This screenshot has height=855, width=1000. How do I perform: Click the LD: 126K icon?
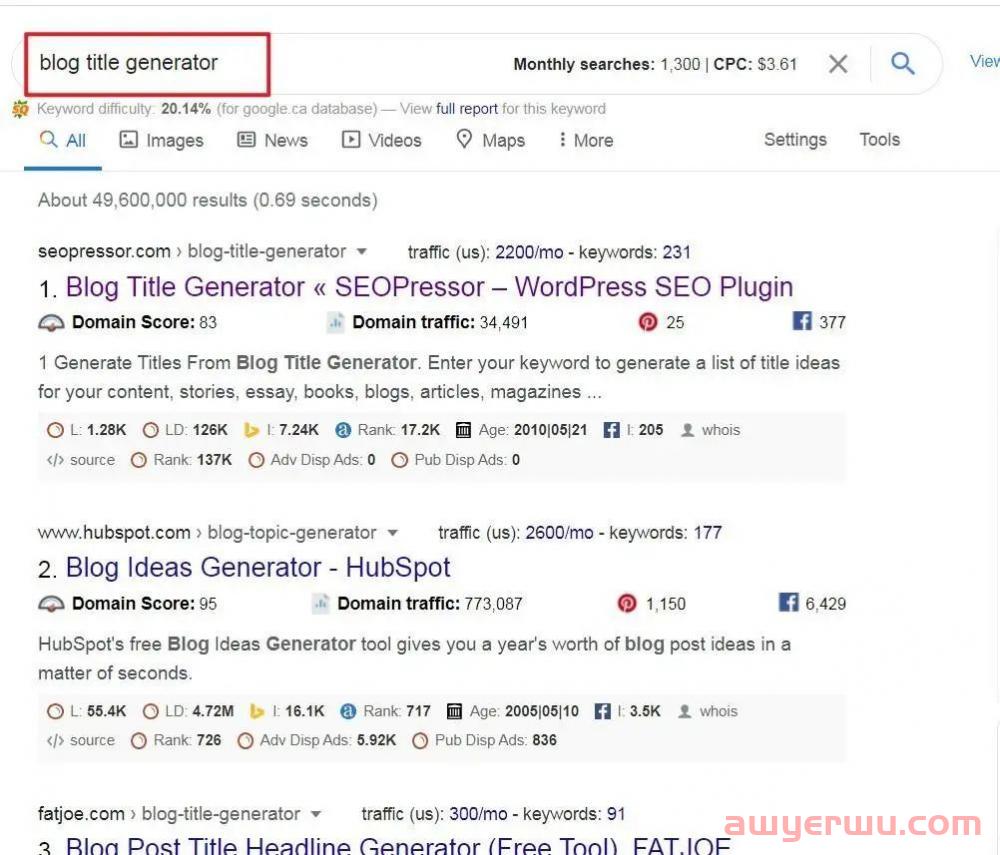coord(151,430)
